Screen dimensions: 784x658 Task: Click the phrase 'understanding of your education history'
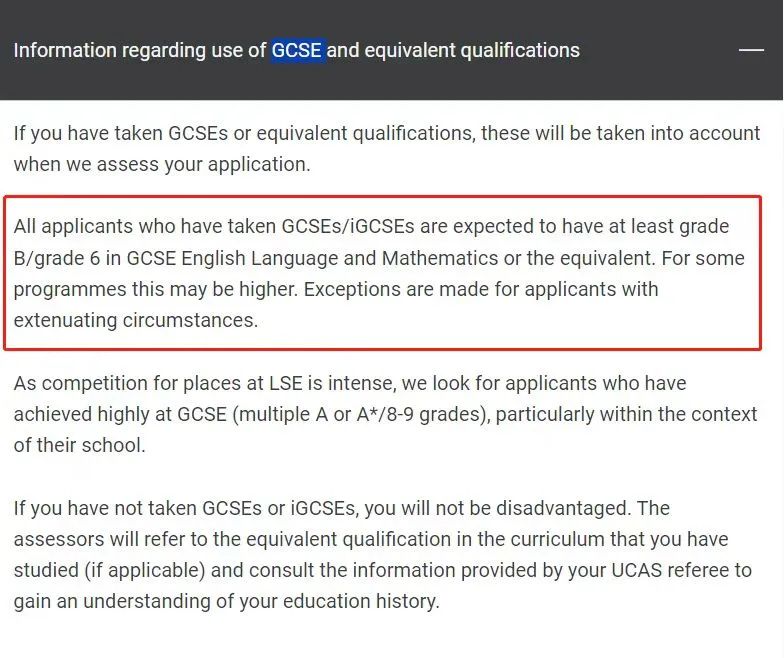tap(261, 602)
